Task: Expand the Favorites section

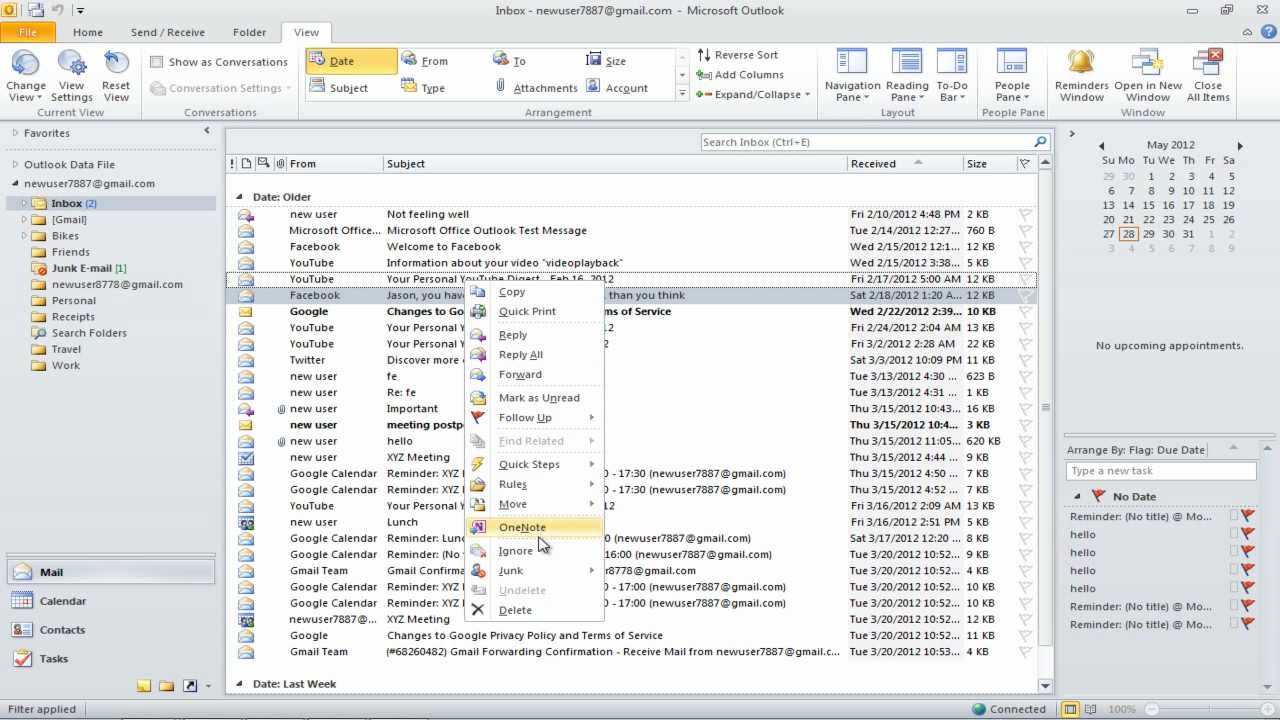Action: click(x=15, y=133)
